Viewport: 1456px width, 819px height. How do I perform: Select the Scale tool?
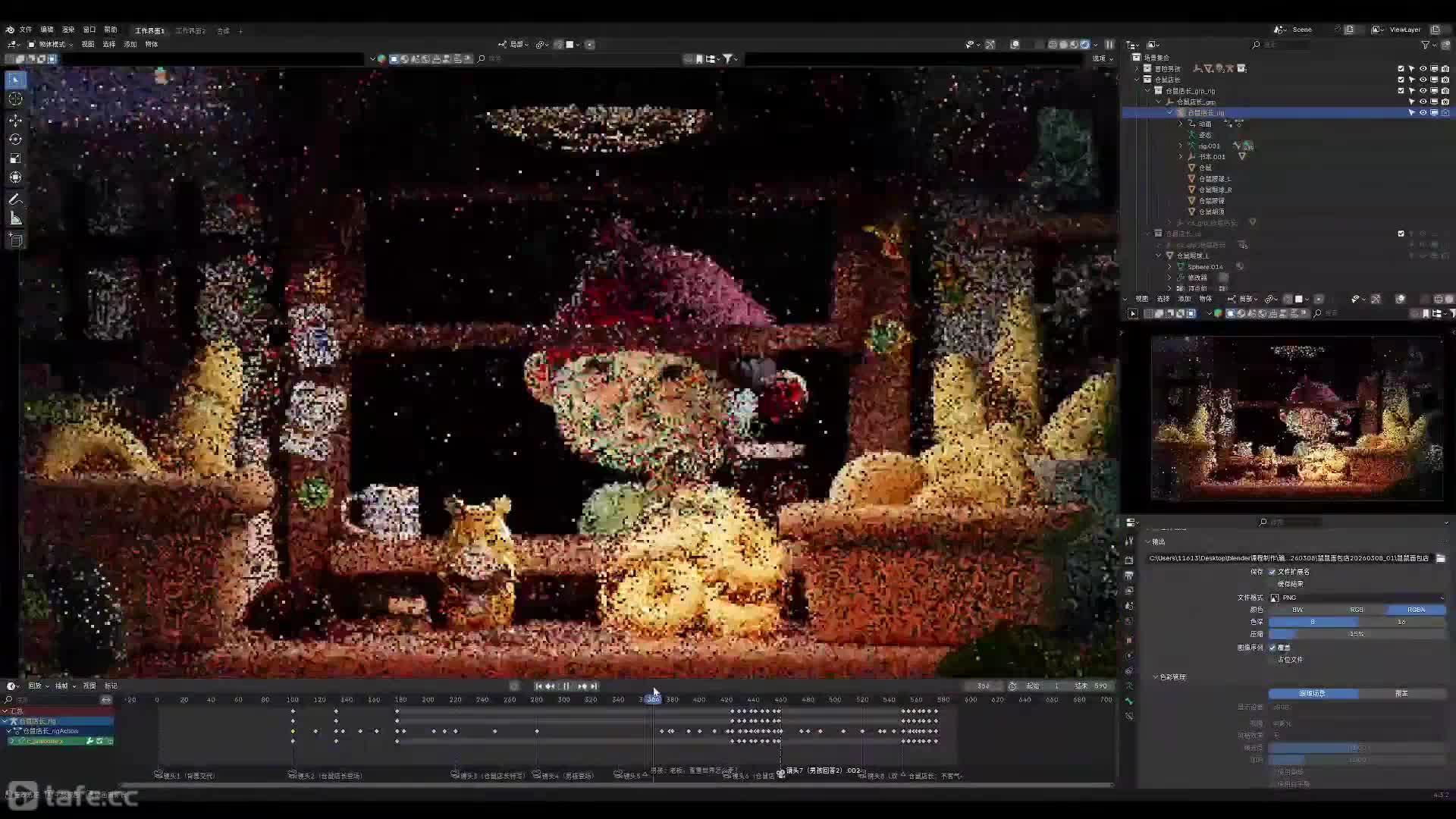pos(15,158)
